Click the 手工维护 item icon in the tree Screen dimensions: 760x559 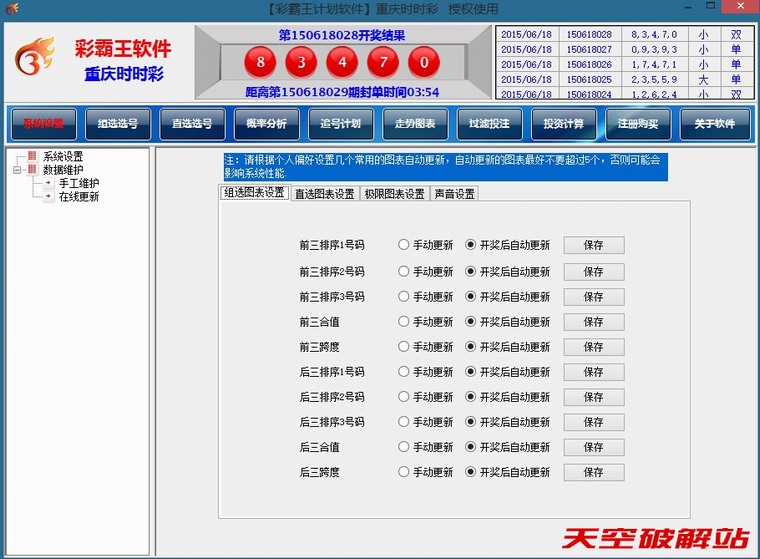(x=48, y=183)
